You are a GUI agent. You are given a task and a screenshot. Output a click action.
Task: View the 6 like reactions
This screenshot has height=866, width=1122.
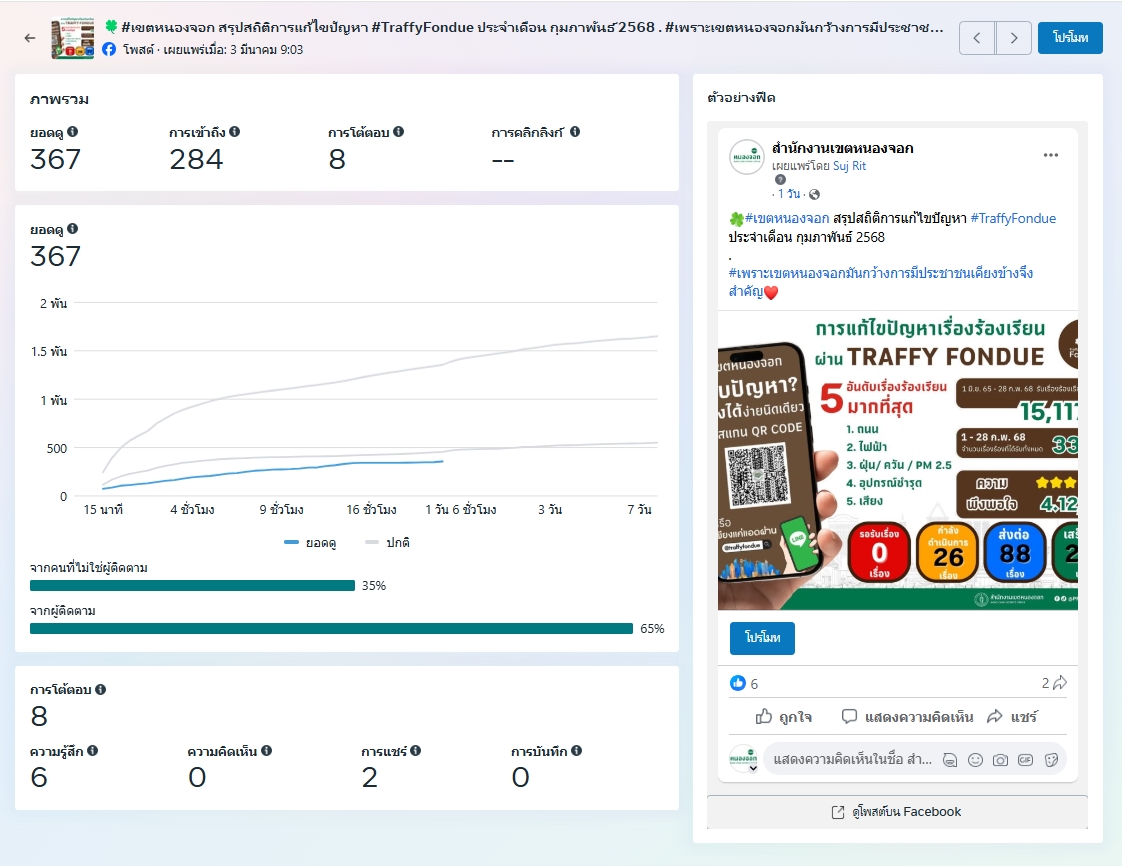click(743, 683)
